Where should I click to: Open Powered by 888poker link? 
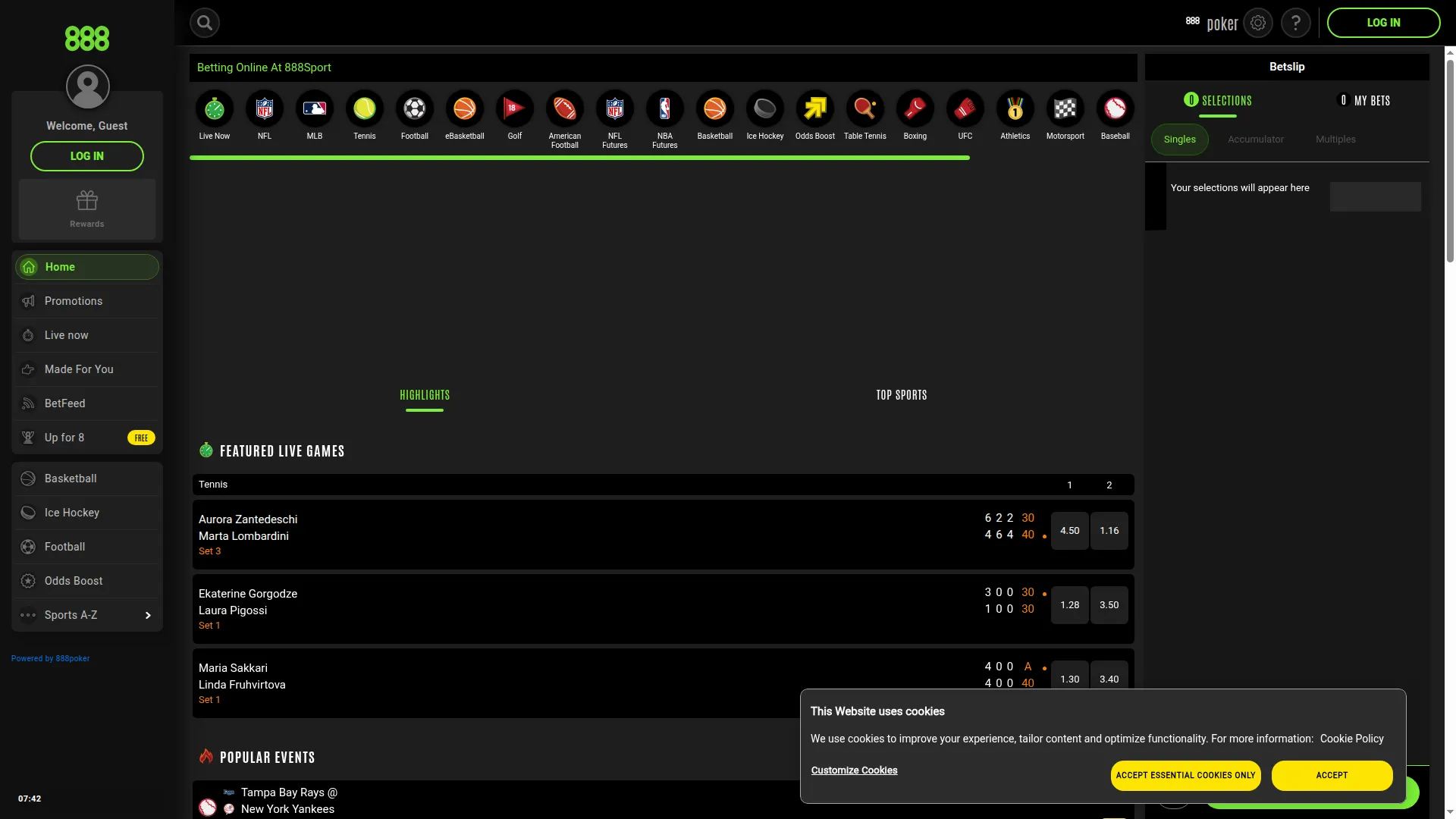[51, 658]
